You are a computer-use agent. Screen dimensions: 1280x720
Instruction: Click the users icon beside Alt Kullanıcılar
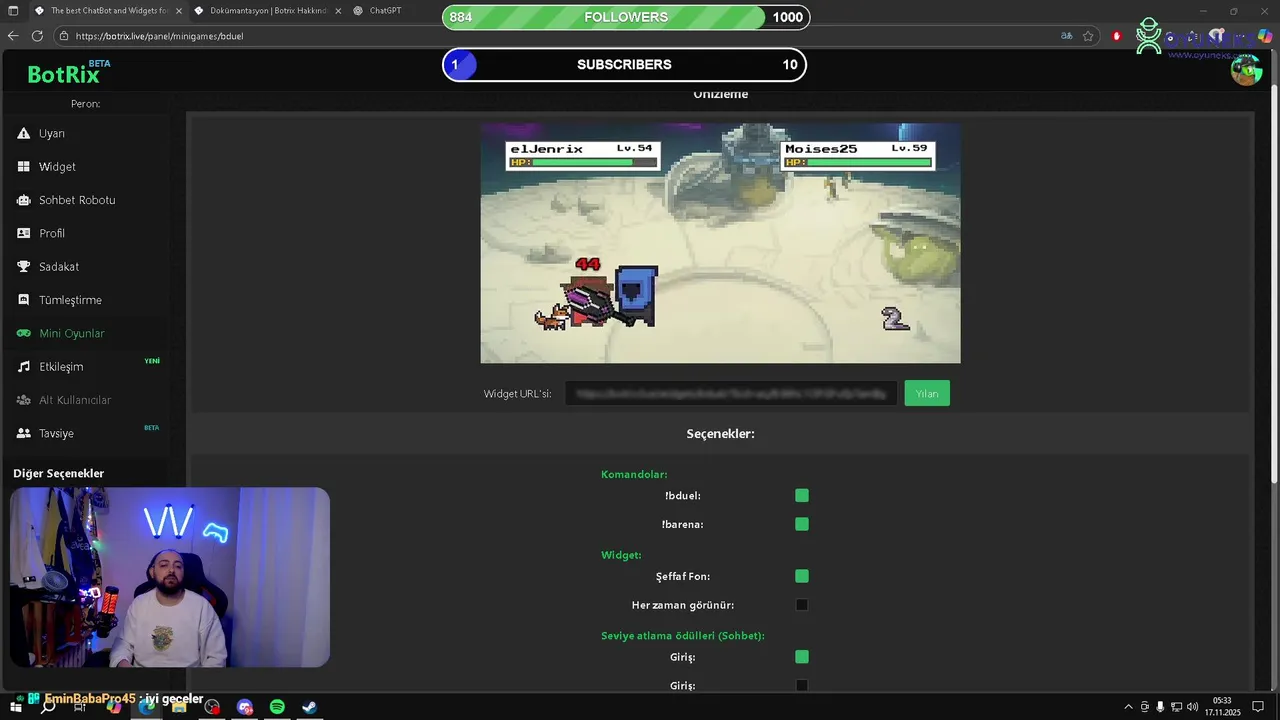pyautogui.click(x=24, y=400)
